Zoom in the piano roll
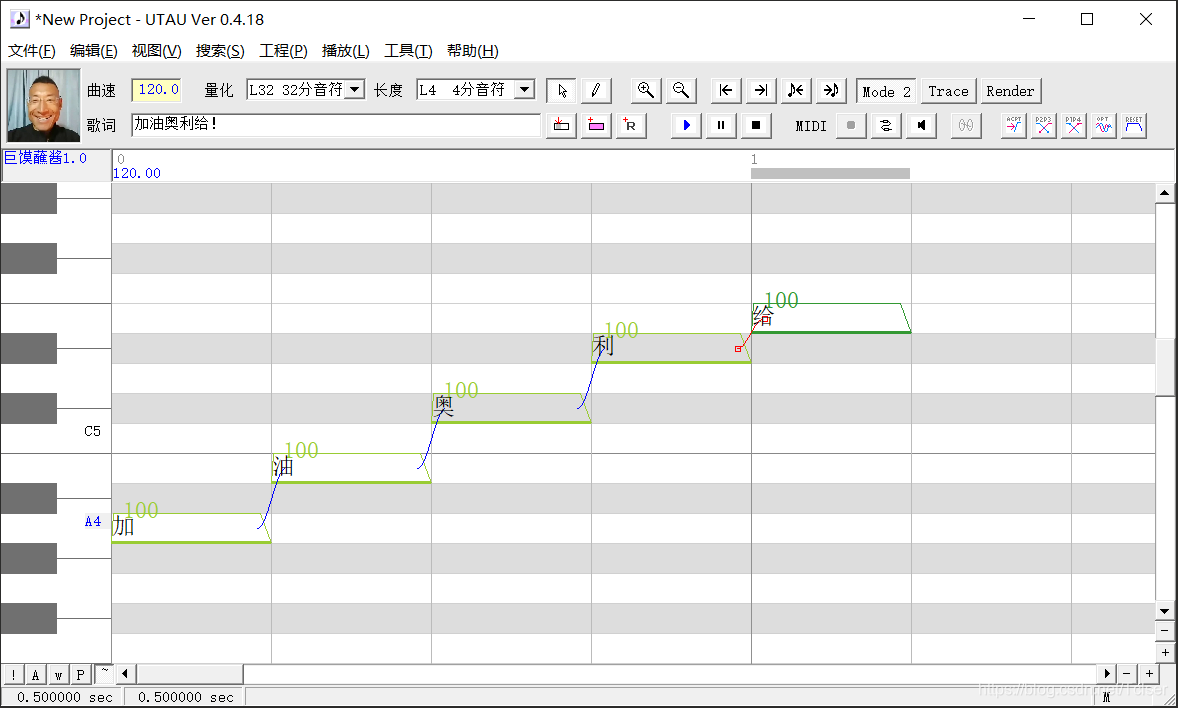Screen dimensions: 1178x708 coord(646,91)
